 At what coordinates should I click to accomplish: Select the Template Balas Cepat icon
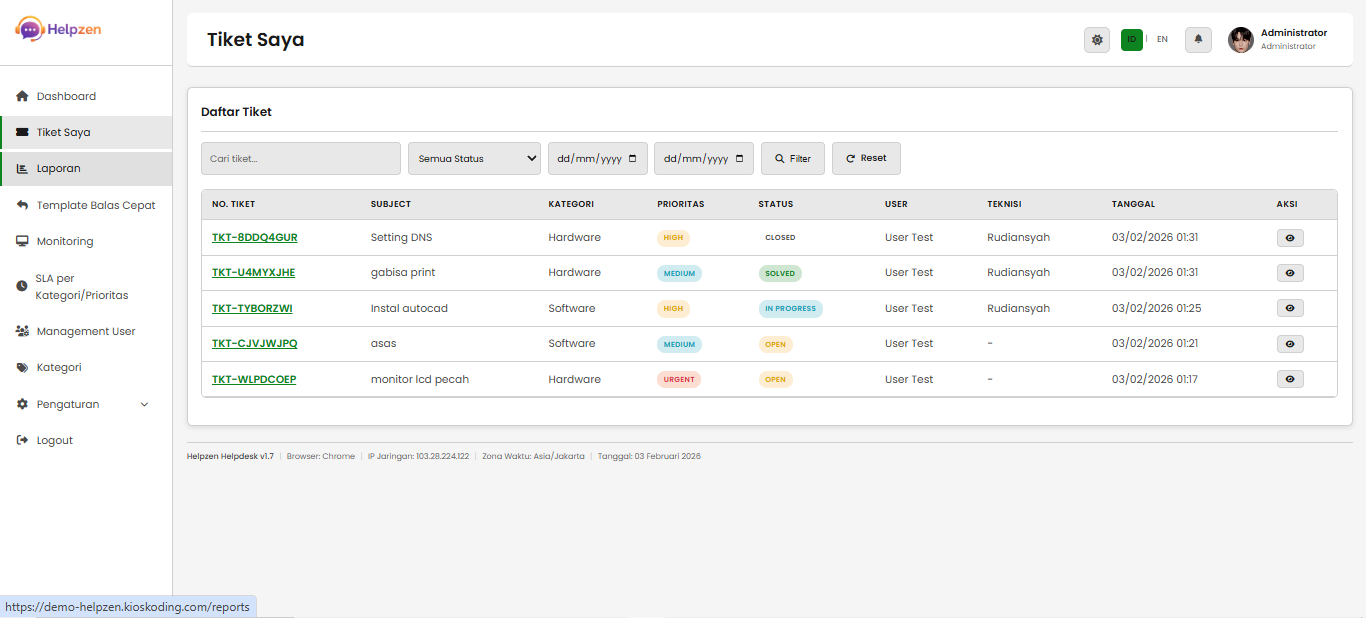click(24, 204)
